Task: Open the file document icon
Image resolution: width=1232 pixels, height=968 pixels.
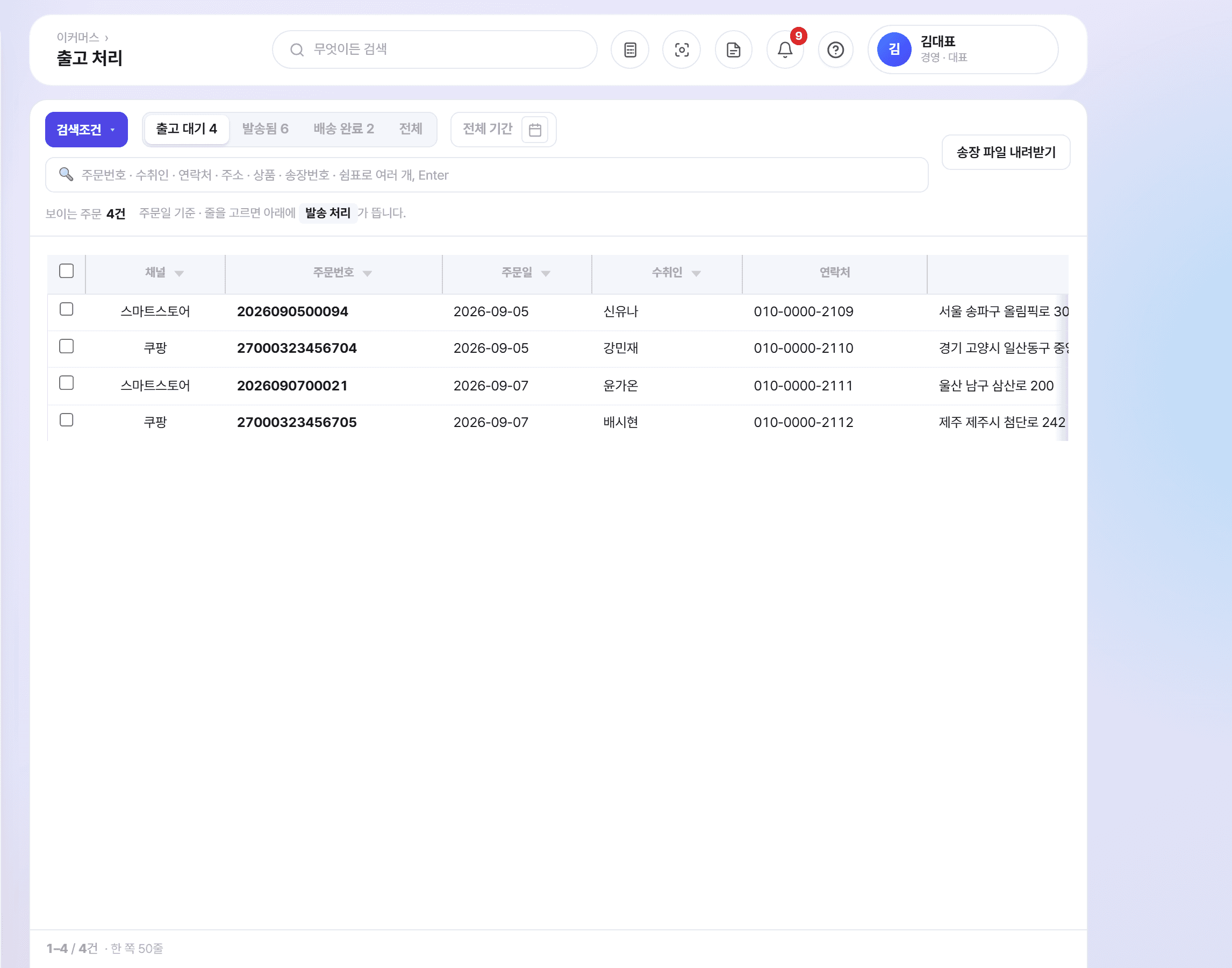Action: click(x=734, y=50)
